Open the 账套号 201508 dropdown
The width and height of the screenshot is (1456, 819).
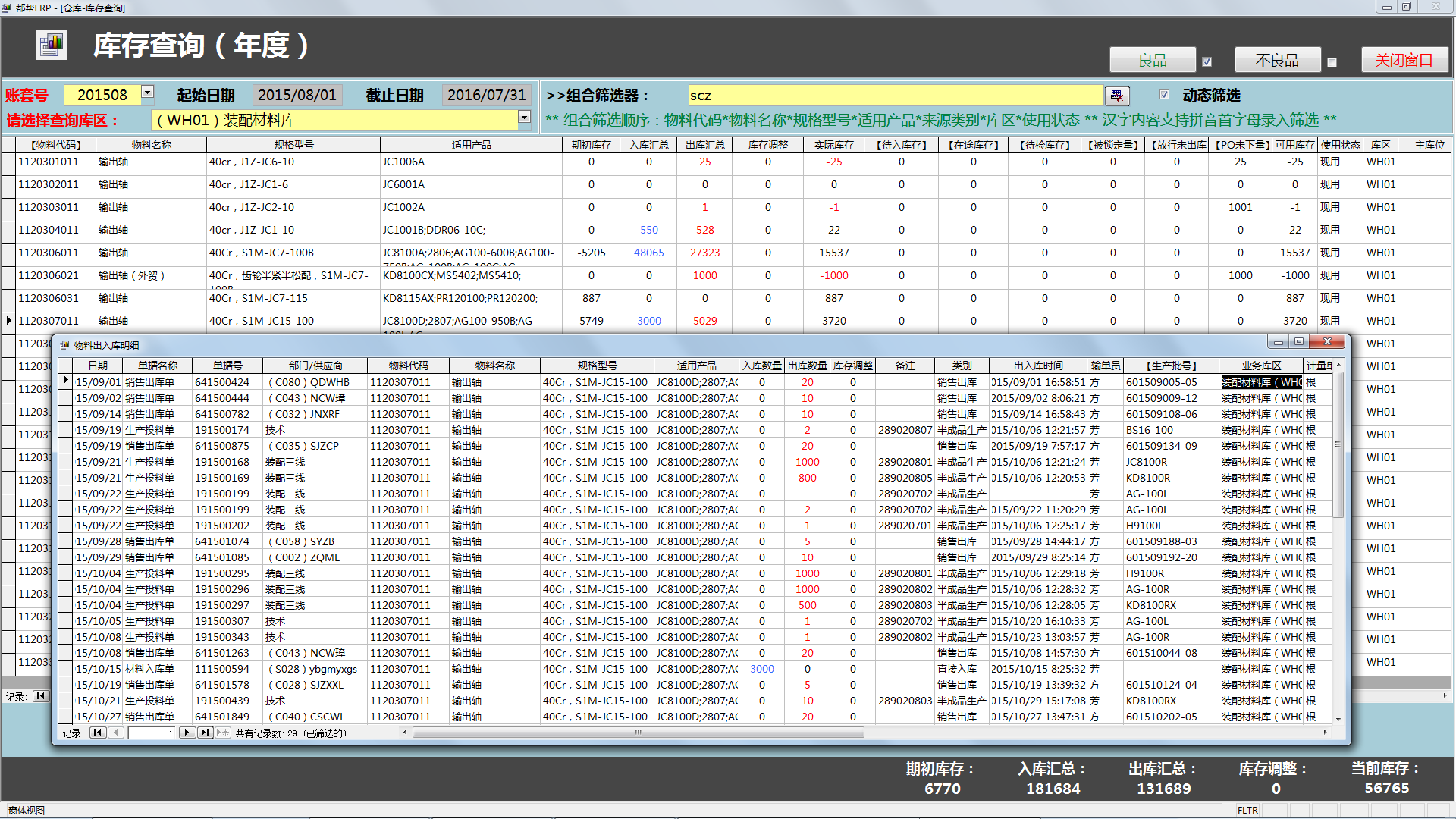point(148,92)
